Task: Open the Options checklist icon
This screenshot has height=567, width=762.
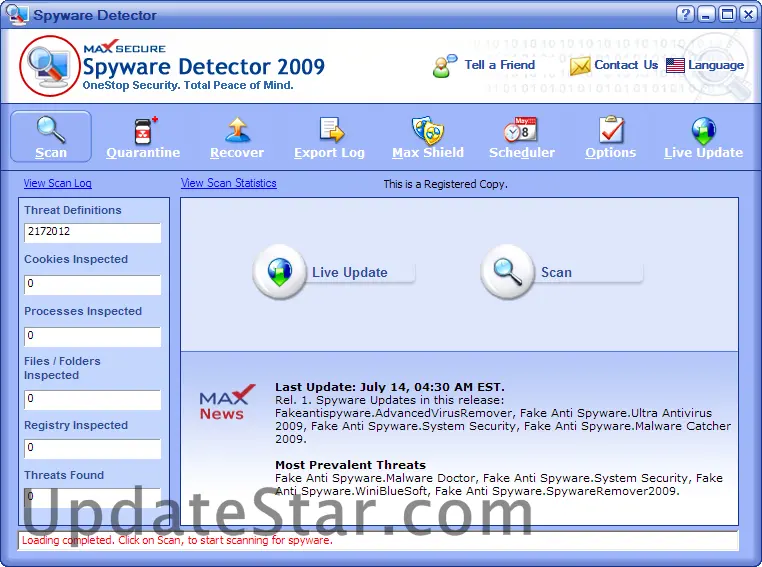Action: click(611, 129)
